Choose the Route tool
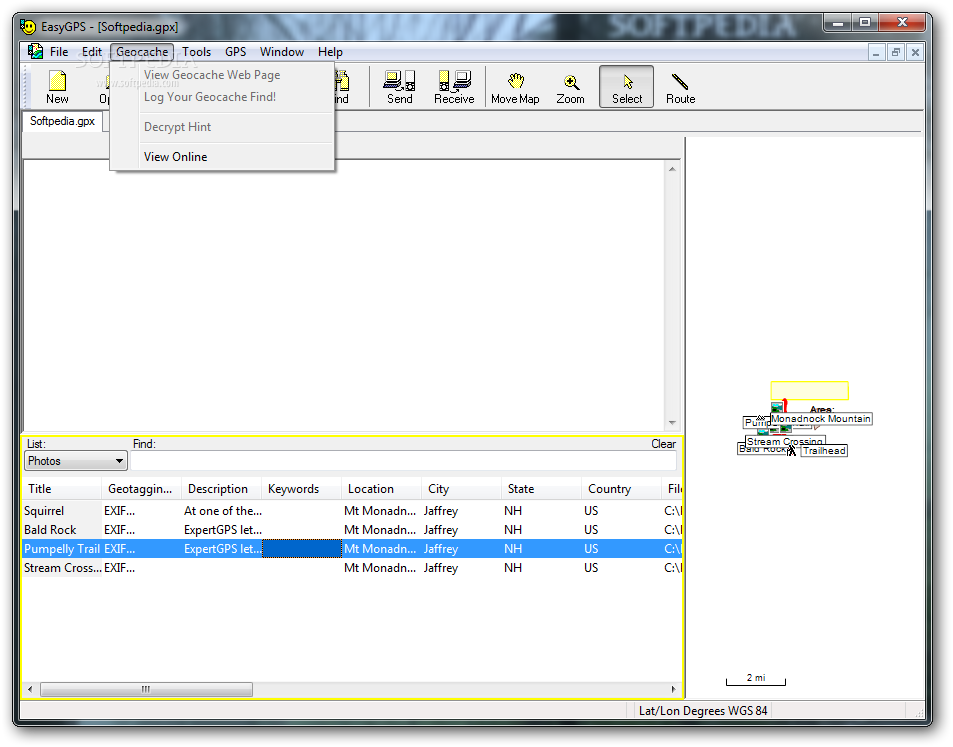Viewport: 953px width, 747px height. [680, 87]
